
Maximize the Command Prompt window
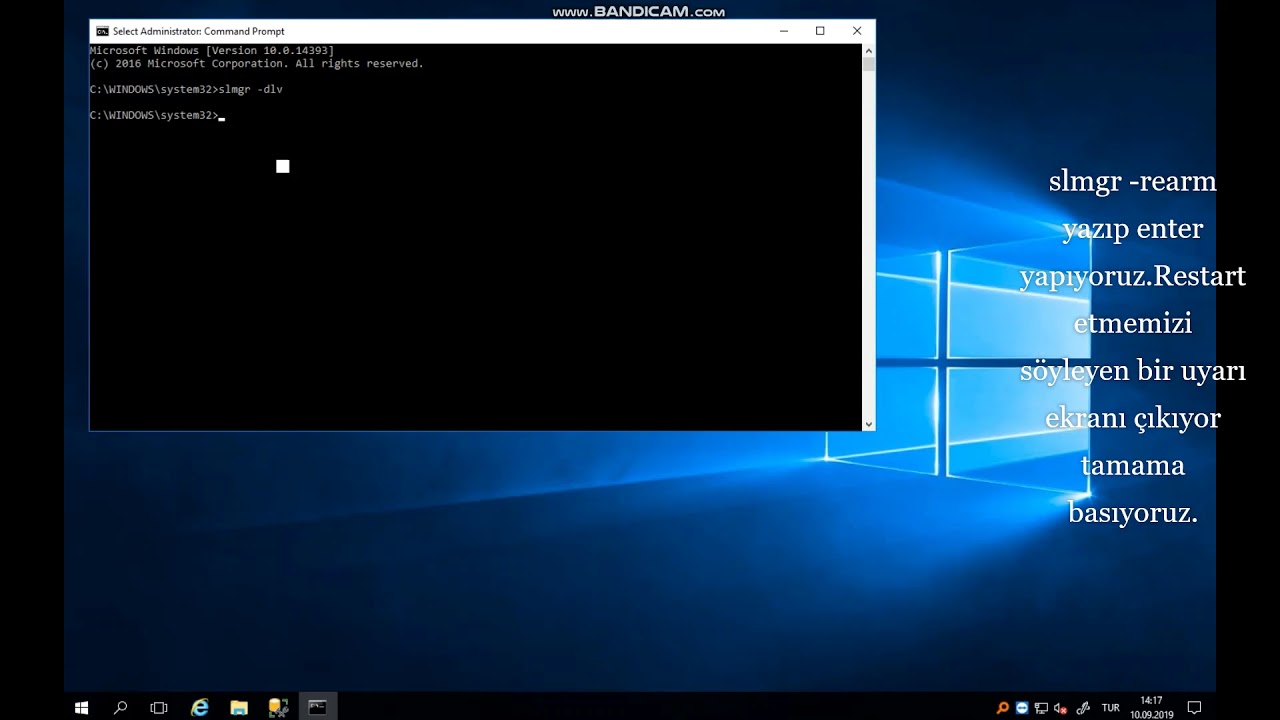(x=820, y=31)
